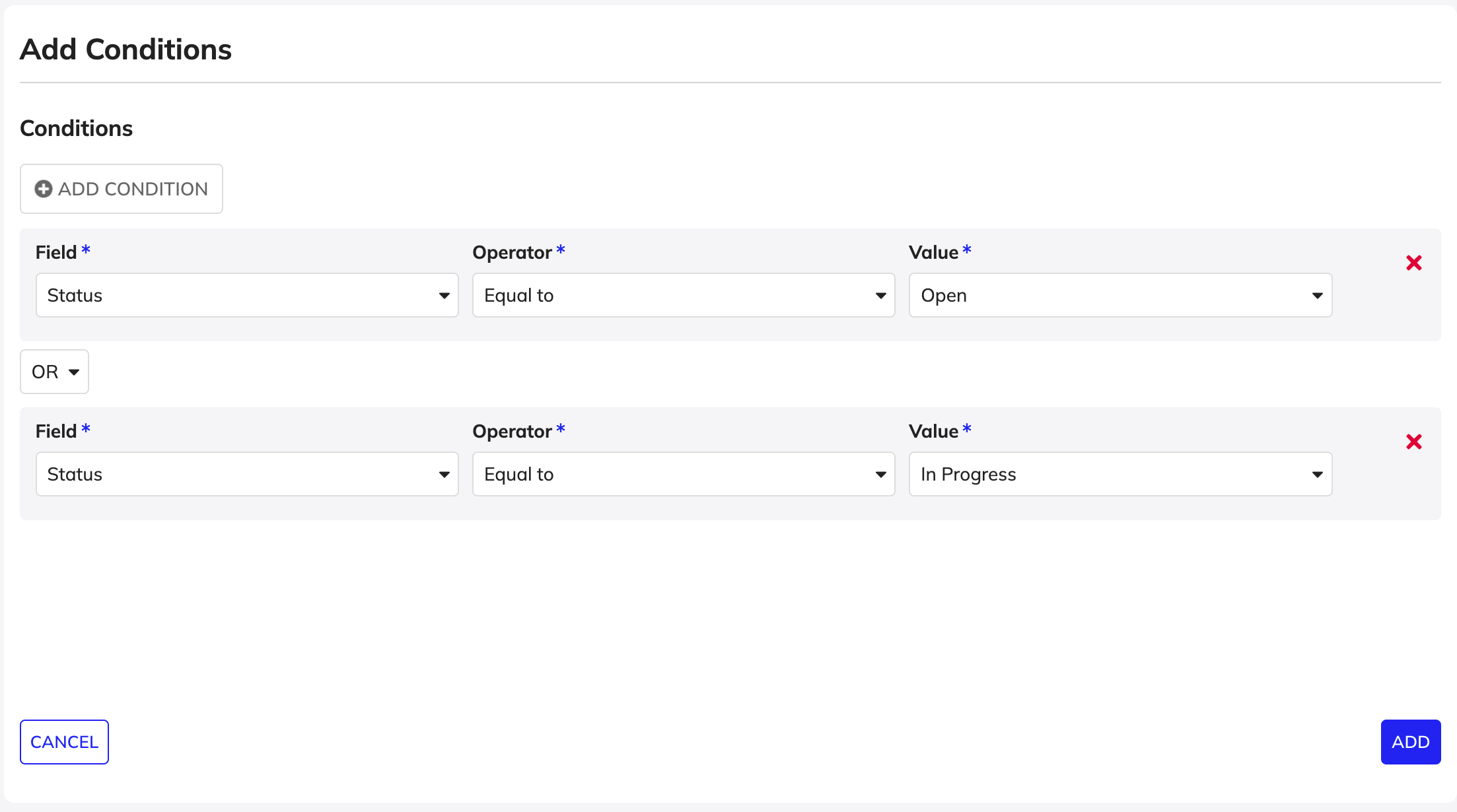Click the dropdown arrow on first Operator
The height and width of the screenshot is (812, 1457).
tap(879, 295)
